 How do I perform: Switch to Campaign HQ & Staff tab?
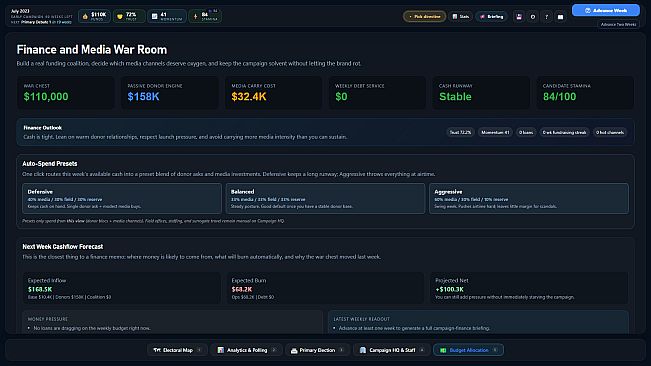pyautogui.click(x=392, y=350)
